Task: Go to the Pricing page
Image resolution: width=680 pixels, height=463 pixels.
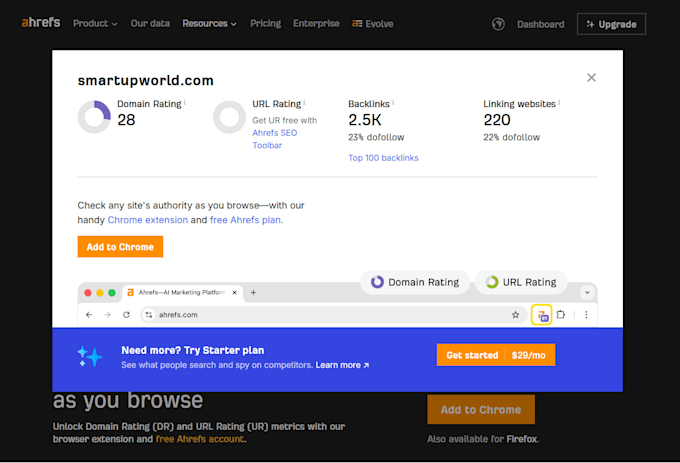Action: pyautogui.click(x=265, y=23)
